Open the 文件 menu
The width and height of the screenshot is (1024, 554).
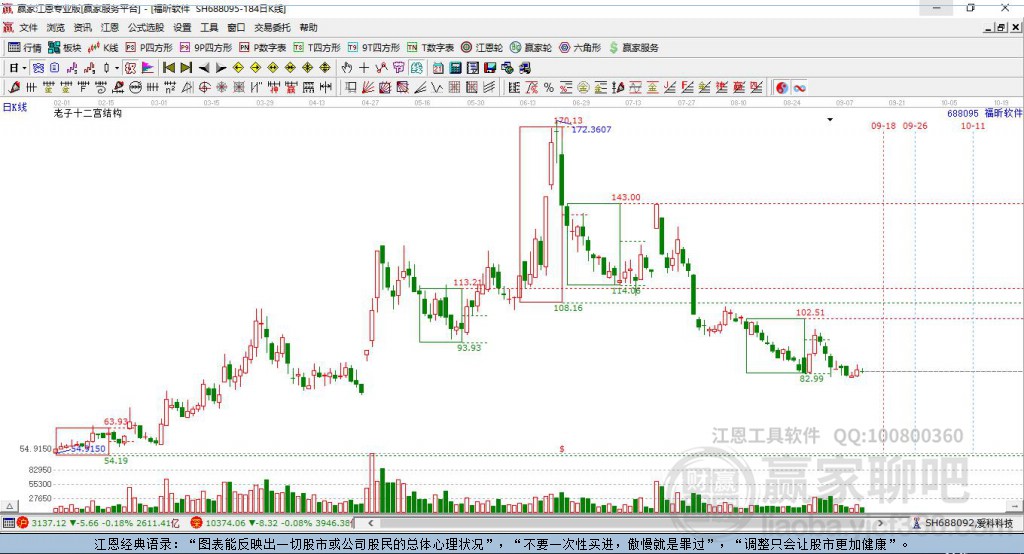(29, 27)
